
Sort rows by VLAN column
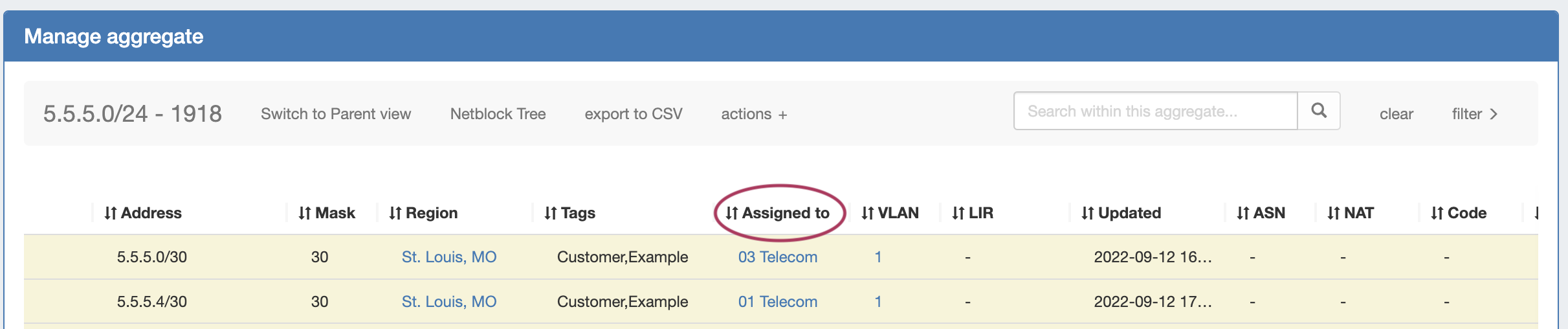point(890,213)
